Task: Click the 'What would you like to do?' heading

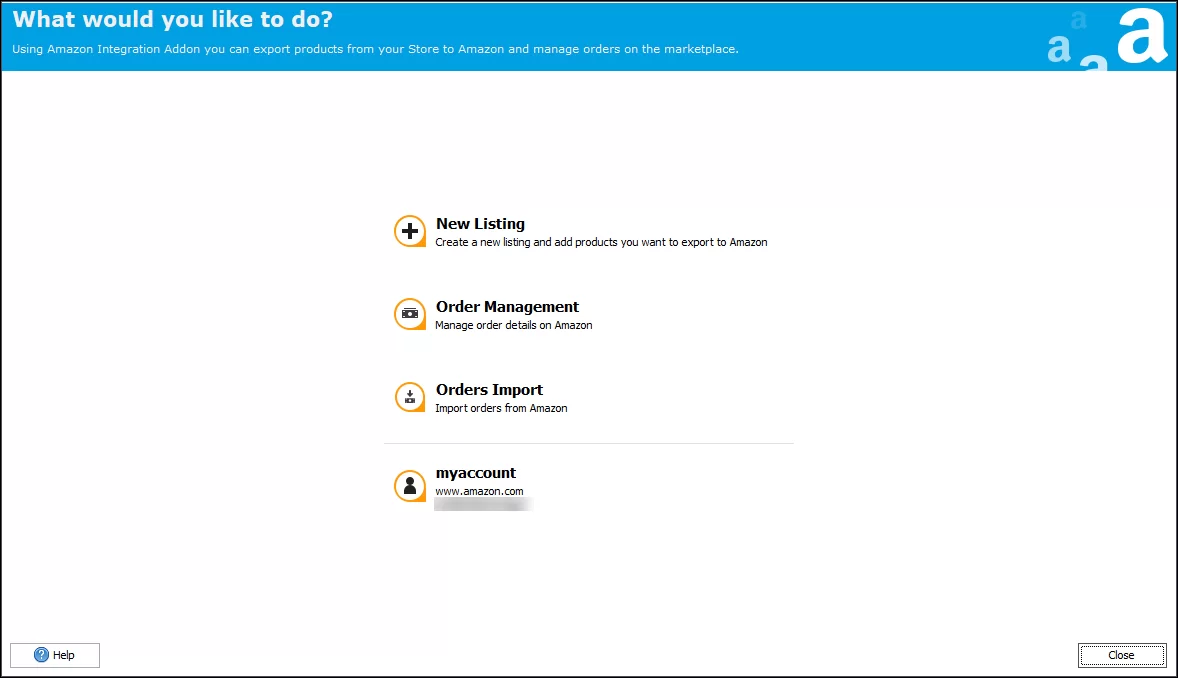Action: pos(173,19)
